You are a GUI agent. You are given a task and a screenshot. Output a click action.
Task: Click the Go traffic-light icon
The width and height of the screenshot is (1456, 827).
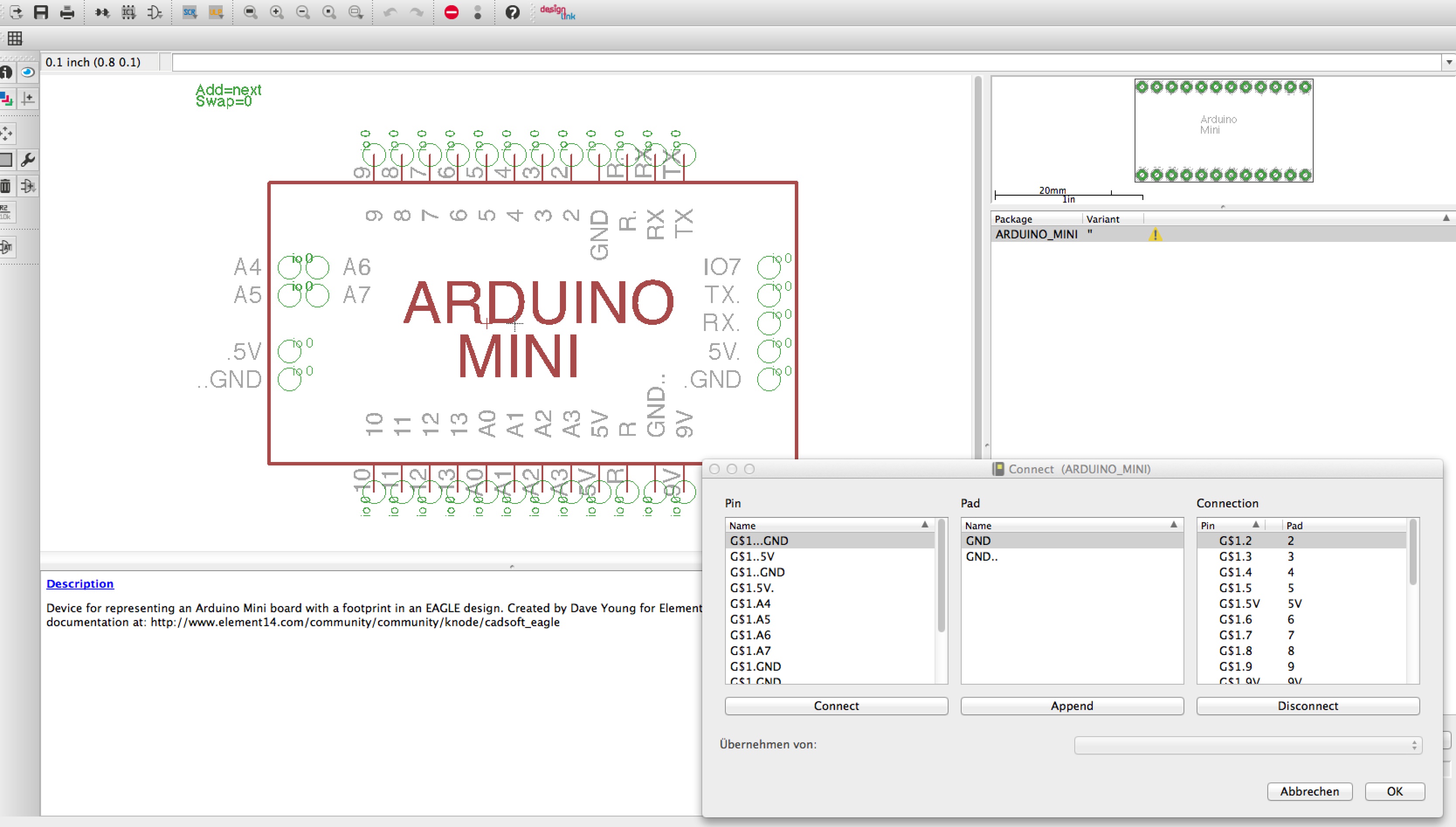click(x=478, y=12)
